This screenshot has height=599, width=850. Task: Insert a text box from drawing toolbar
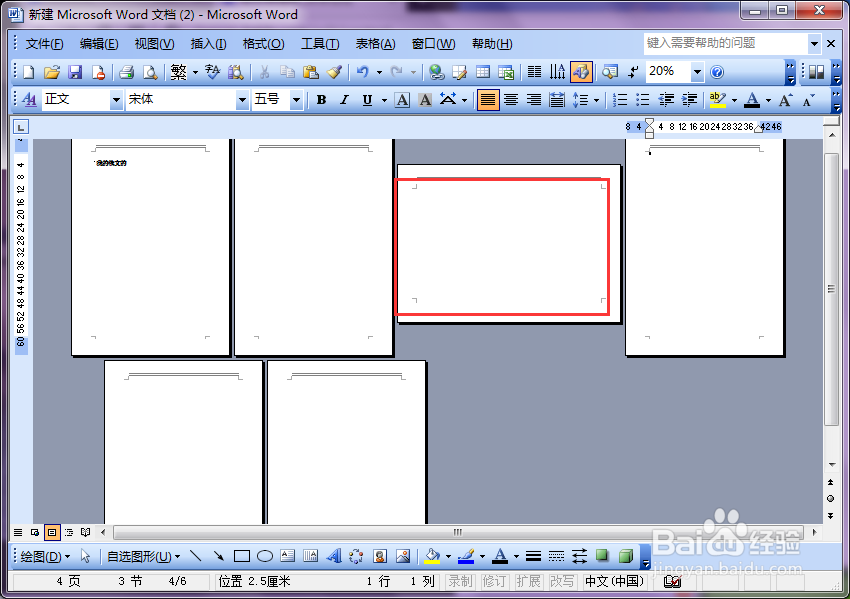point(288,556)
